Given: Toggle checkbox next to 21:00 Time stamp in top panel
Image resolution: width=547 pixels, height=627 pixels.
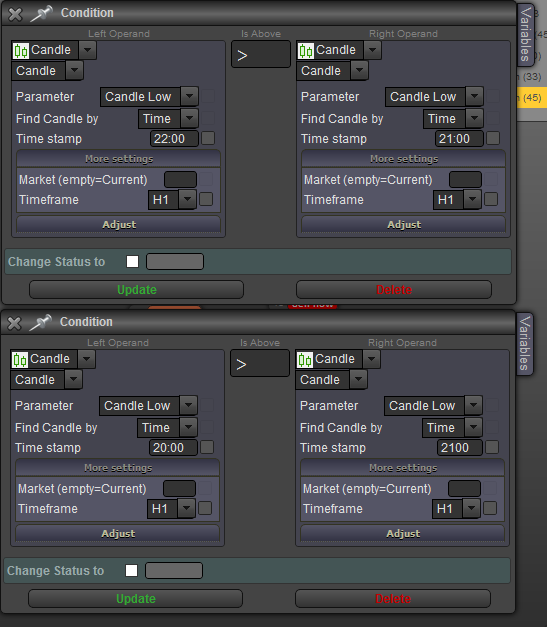Looking at the screenshot, I should 493,138.
